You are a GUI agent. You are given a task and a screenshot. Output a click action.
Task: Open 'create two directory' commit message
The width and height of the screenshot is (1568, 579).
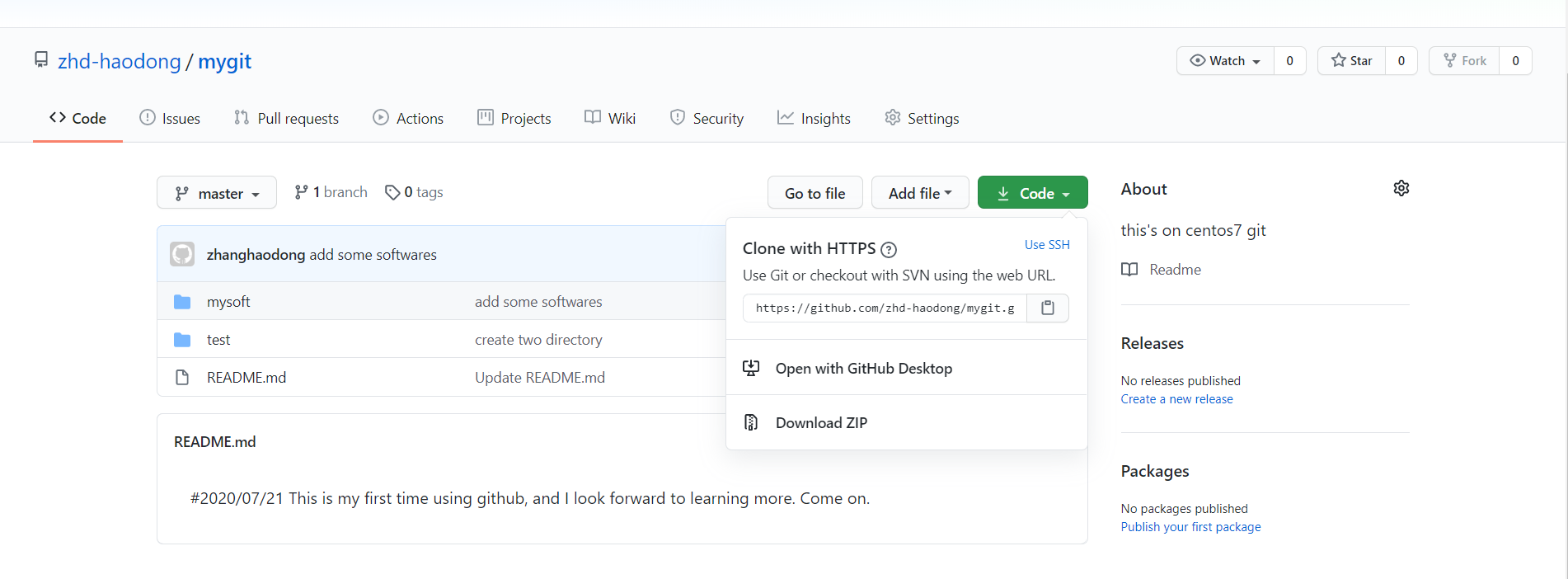pyautogui.click(x=538, y=340)
